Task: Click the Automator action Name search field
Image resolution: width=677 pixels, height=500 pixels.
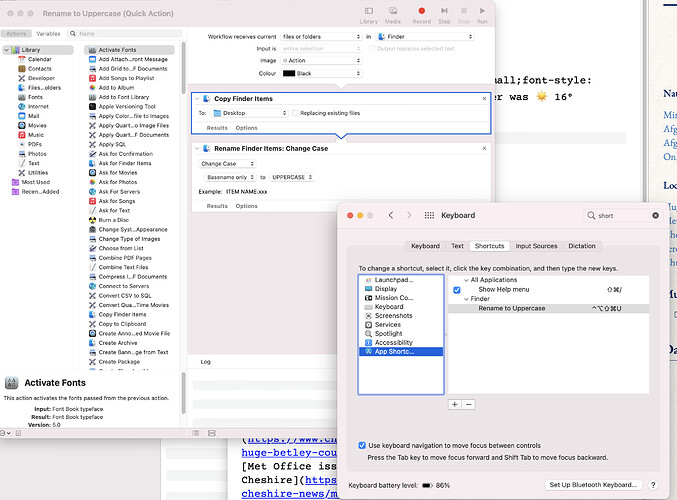Action: (x=125, y=34)
